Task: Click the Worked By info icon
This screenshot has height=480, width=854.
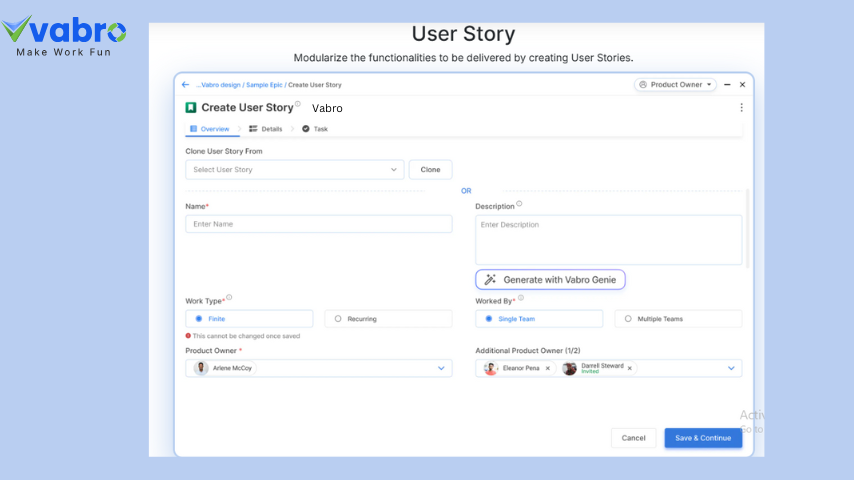Action: click(521, 297)
